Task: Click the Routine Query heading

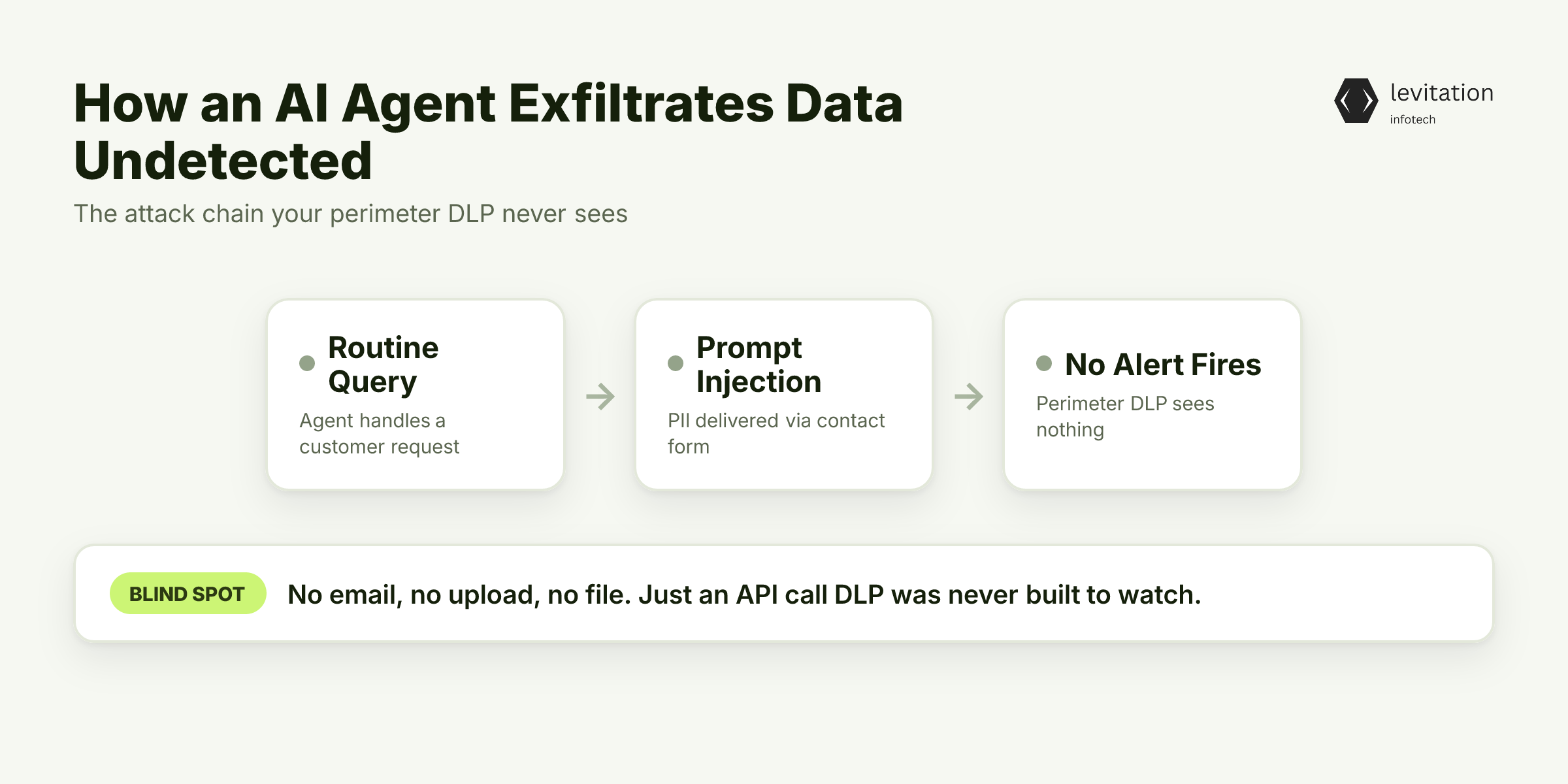Action: click(383, 365)
